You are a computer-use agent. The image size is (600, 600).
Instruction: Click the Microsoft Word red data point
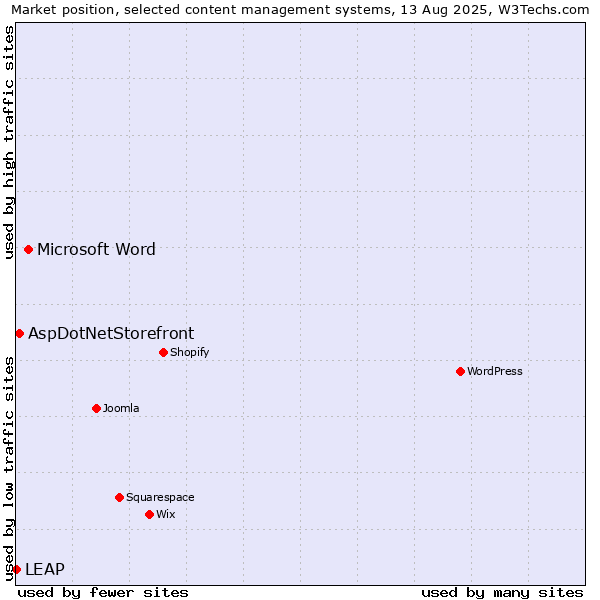(28, 249)
